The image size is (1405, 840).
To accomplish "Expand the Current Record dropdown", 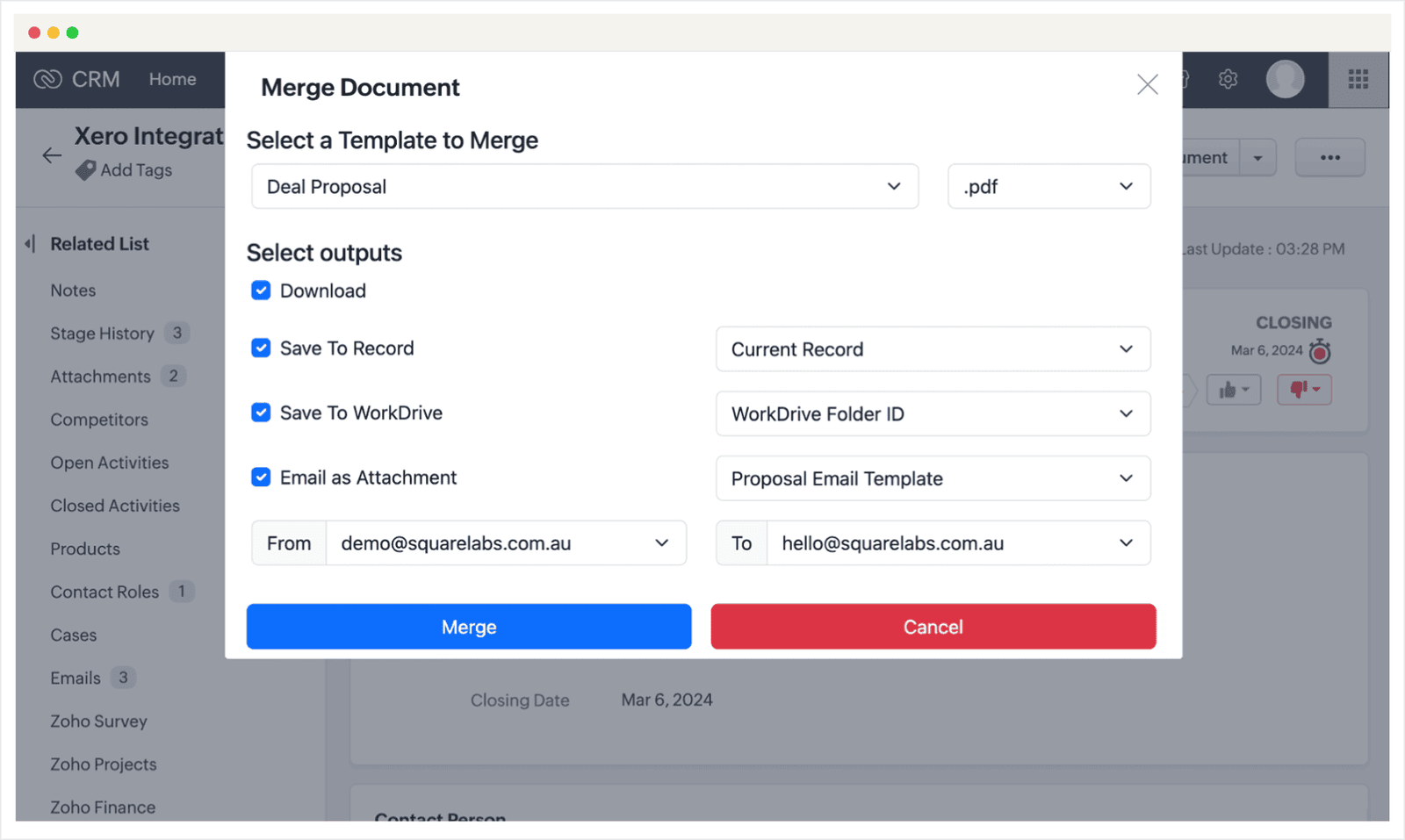I will click(933, 349).
